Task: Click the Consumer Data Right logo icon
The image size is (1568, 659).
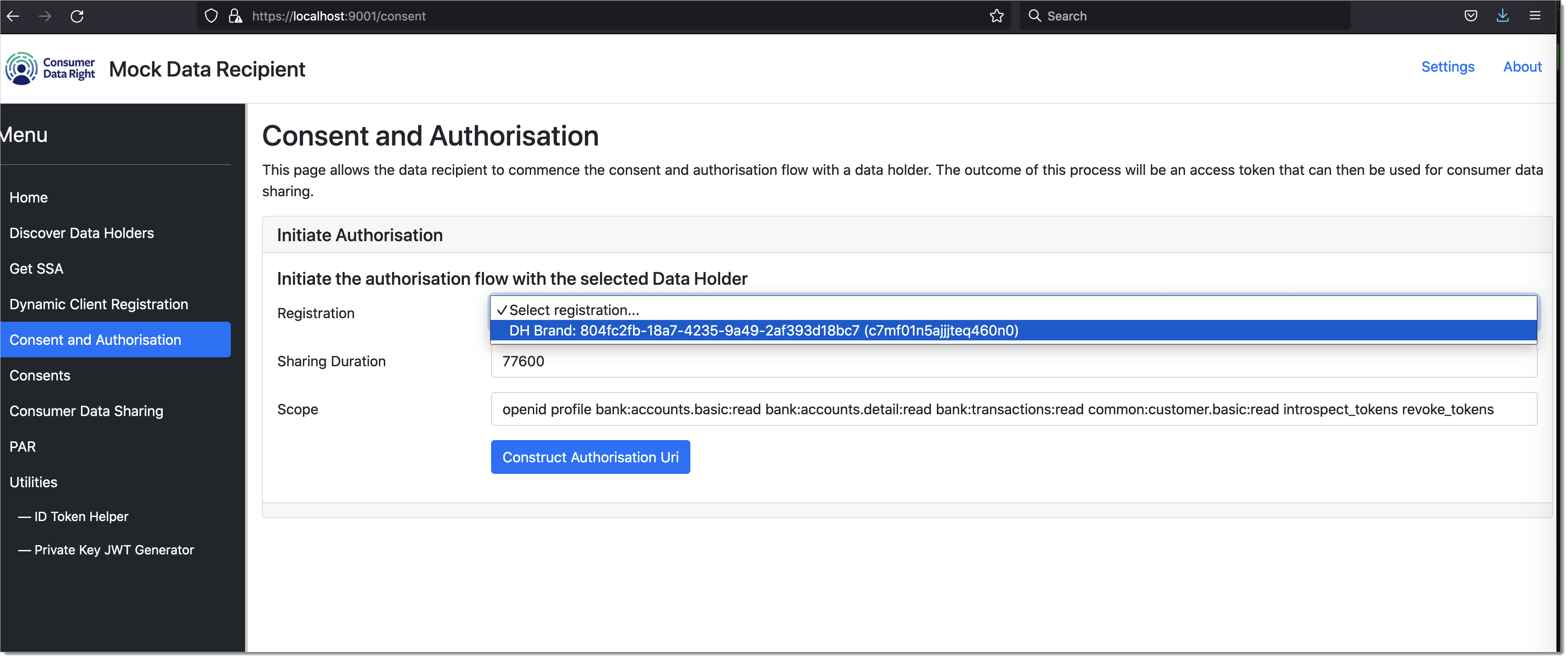Action: pyautogui.click(x=21, y=68)
